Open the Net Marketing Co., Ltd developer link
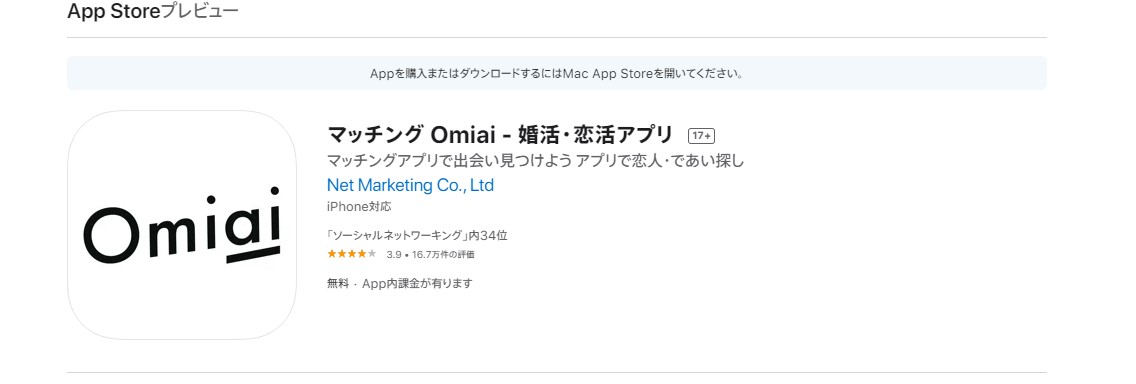This screenshot has height=384, width=1136. (x=410, y=185)
